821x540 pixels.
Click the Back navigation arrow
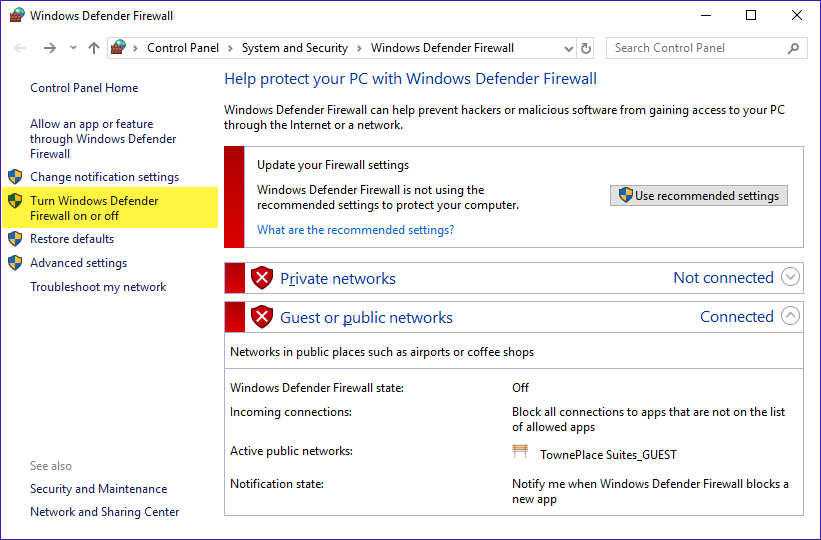coord(20,48)
